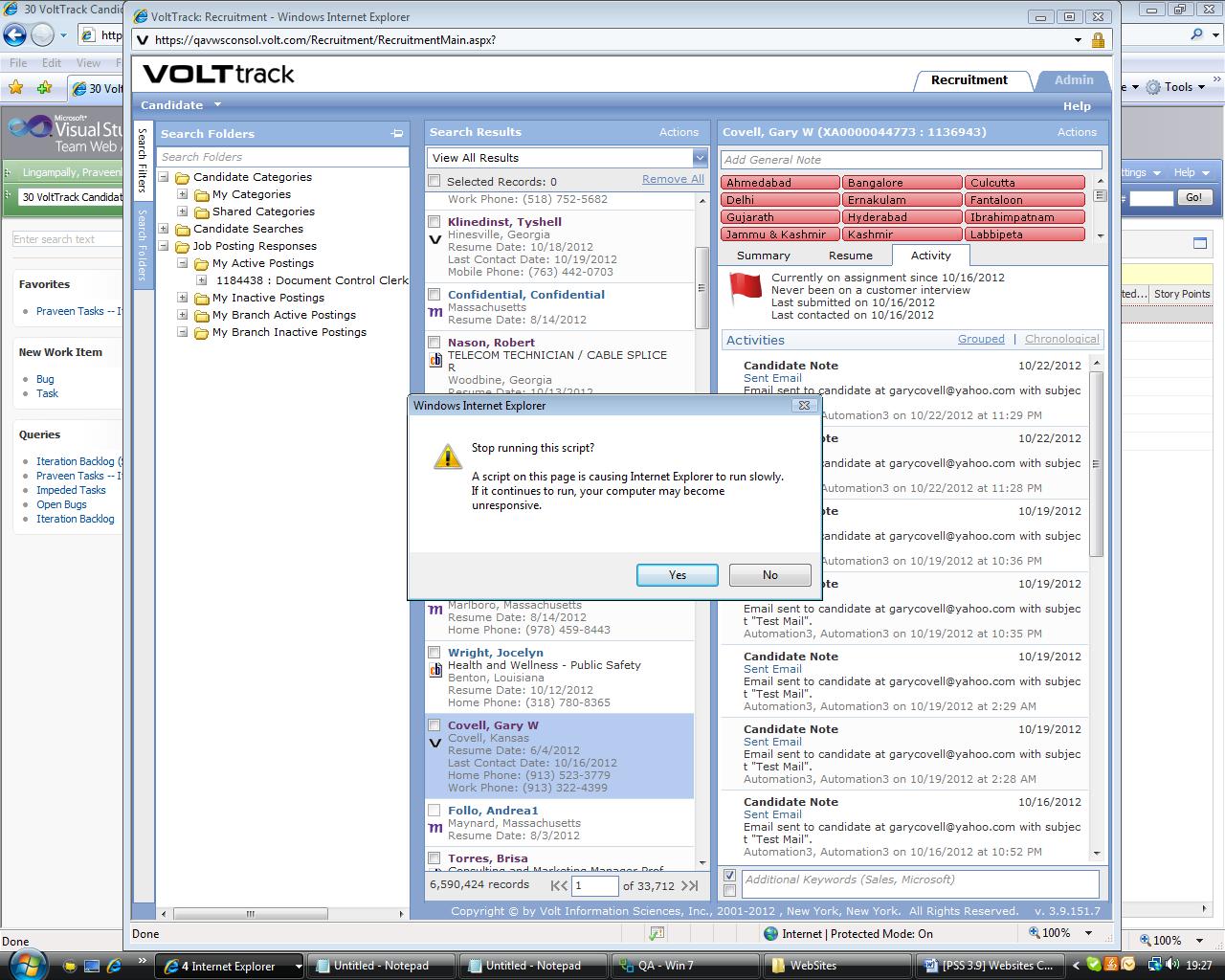
Task: Click the Search Folders input field
Action: pos(283,157)
